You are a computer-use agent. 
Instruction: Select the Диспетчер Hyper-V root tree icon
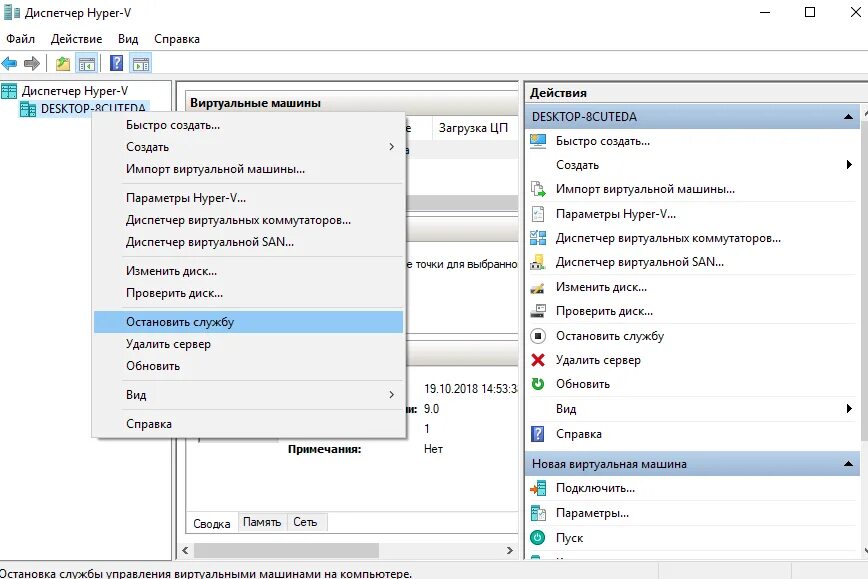(x=9, y=91)
